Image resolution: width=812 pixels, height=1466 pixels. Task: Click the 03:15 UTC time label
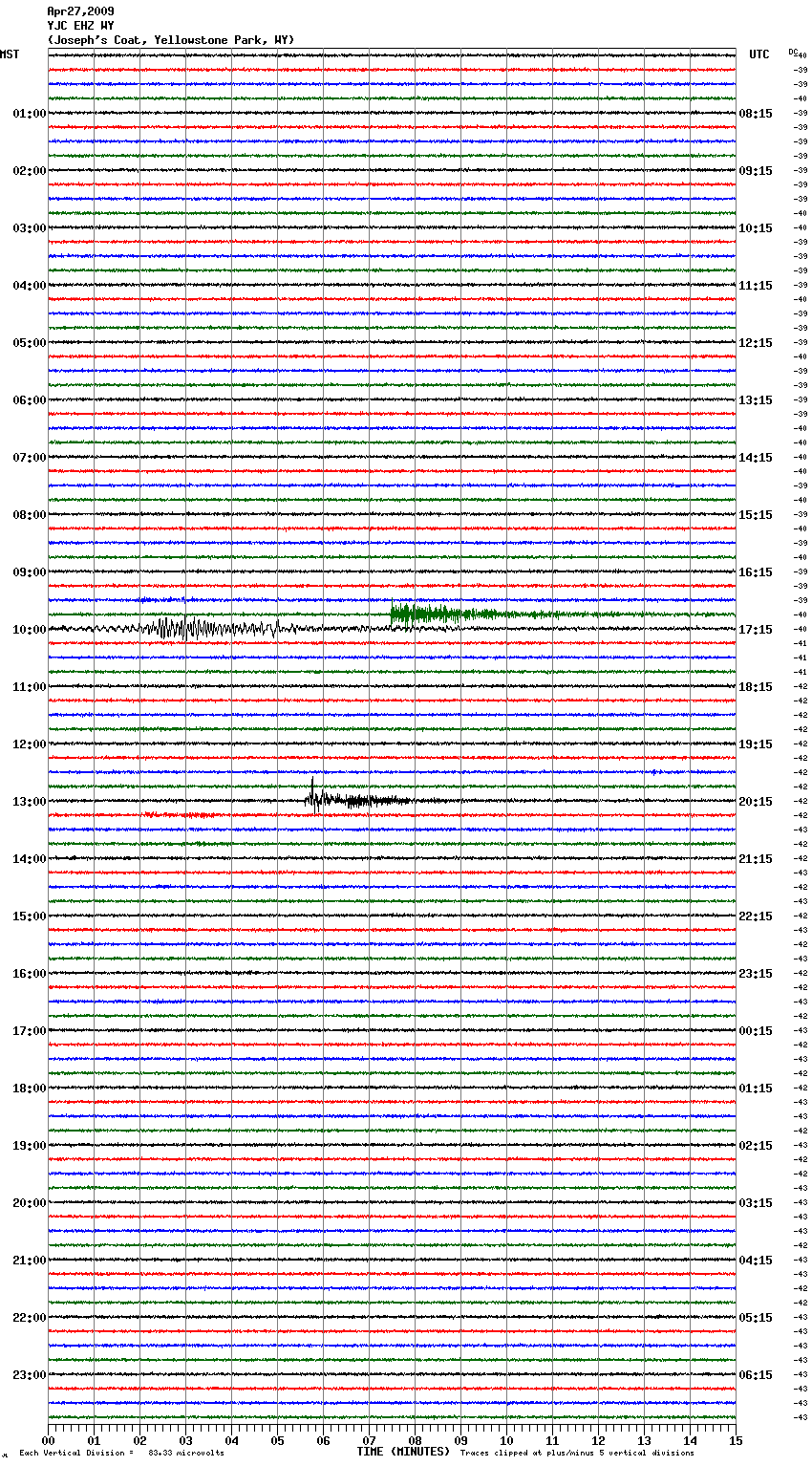pos(756,1203)
